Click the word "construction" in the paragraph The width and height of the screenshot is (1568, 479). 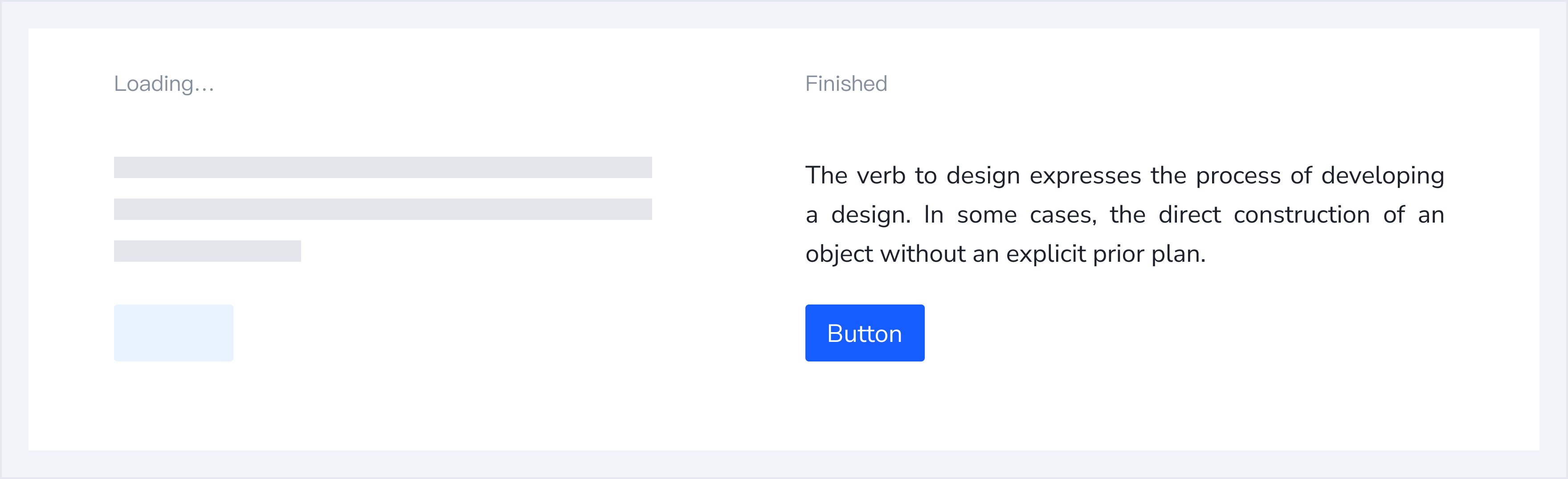tap(1301, 215)
